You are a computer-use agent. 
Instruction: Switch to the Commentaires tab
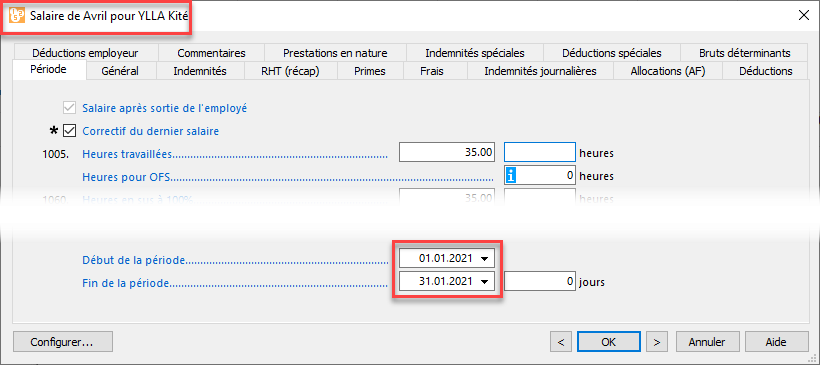211,53
